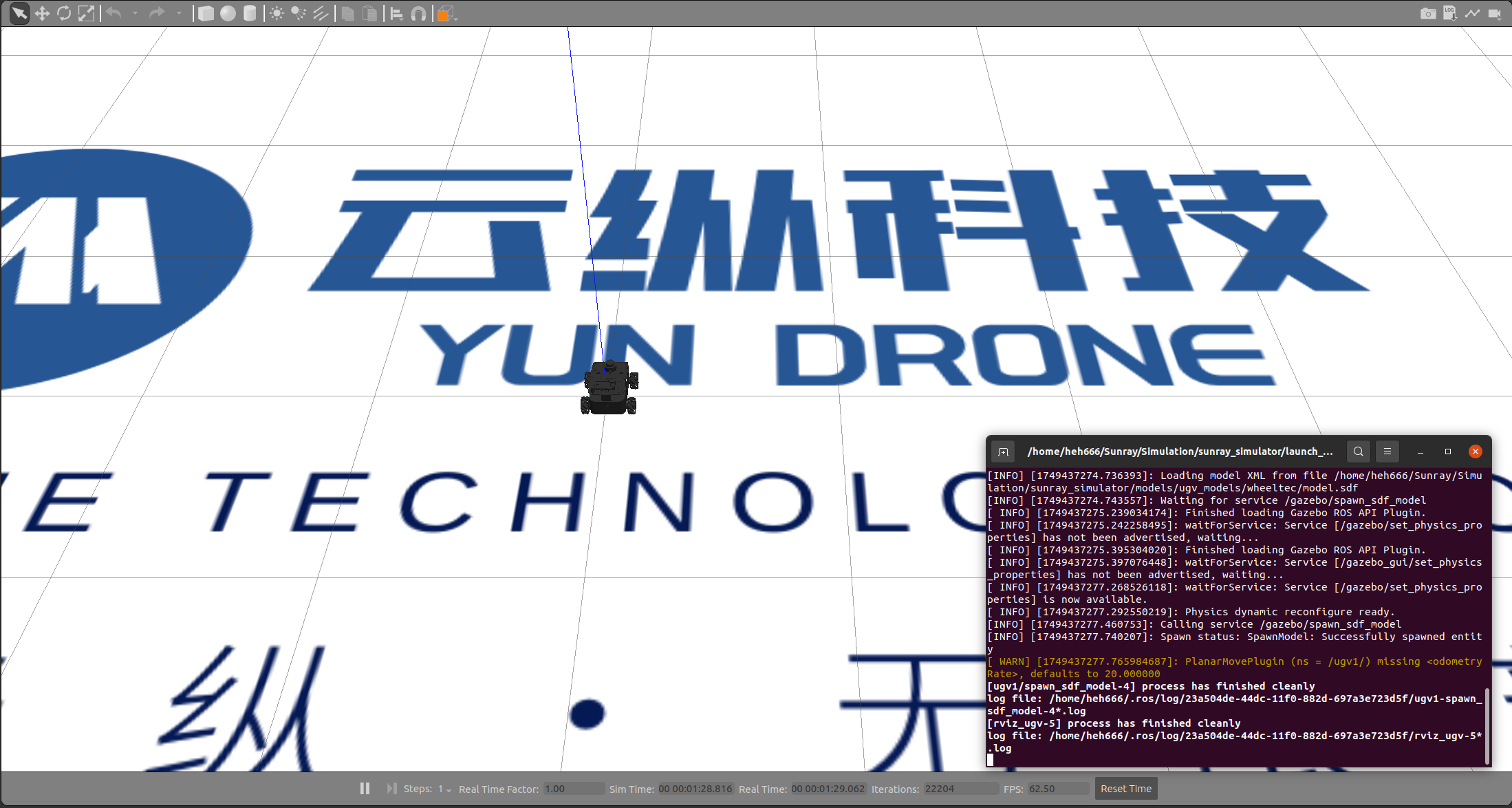The width and height of the screenshot is (1512, 808).
Task: Select the robot vehicle model in the scene
Action: (x=609, y=387)
